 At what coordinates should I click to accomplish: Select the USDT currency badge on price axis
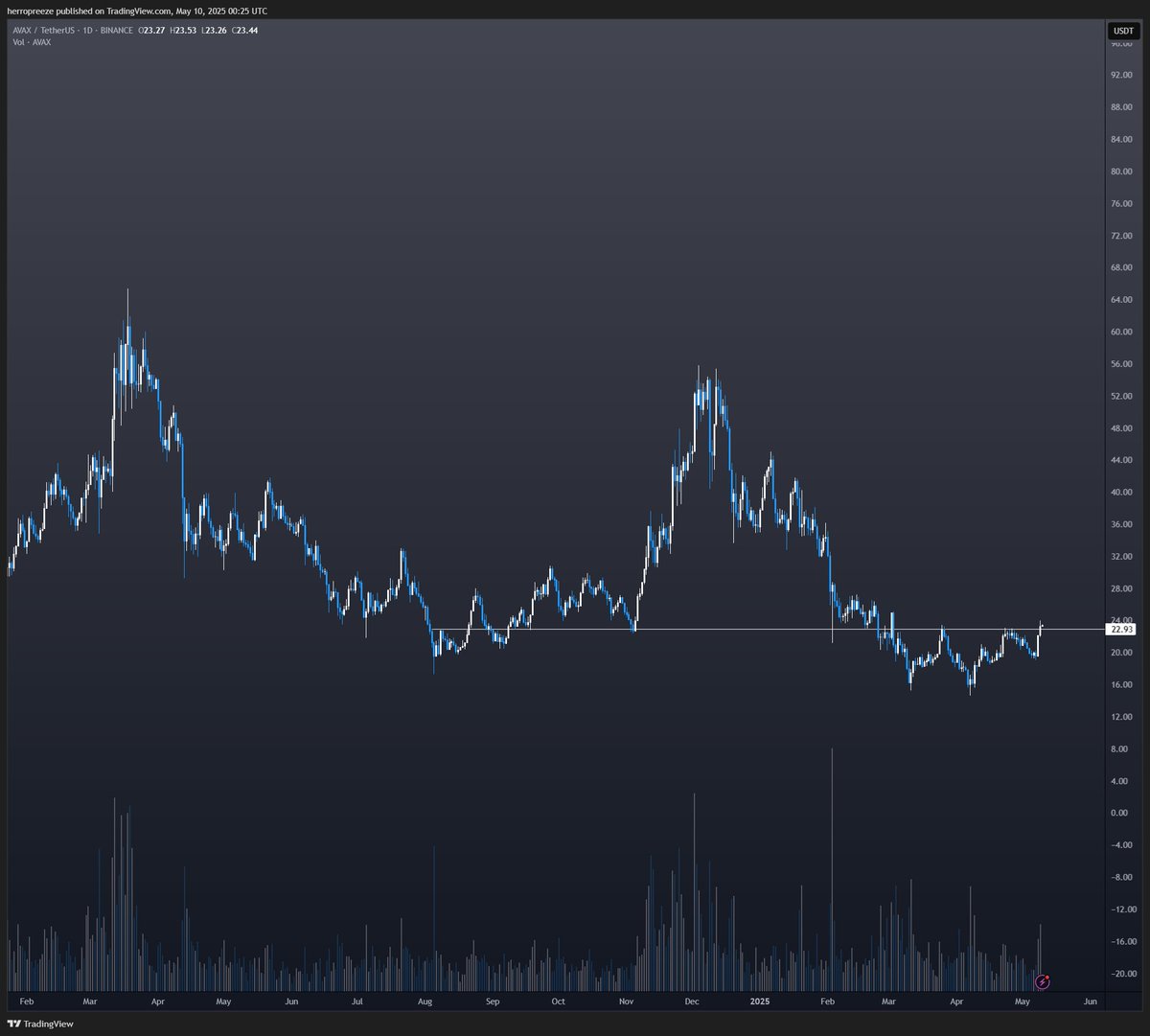click(1123, 32)
